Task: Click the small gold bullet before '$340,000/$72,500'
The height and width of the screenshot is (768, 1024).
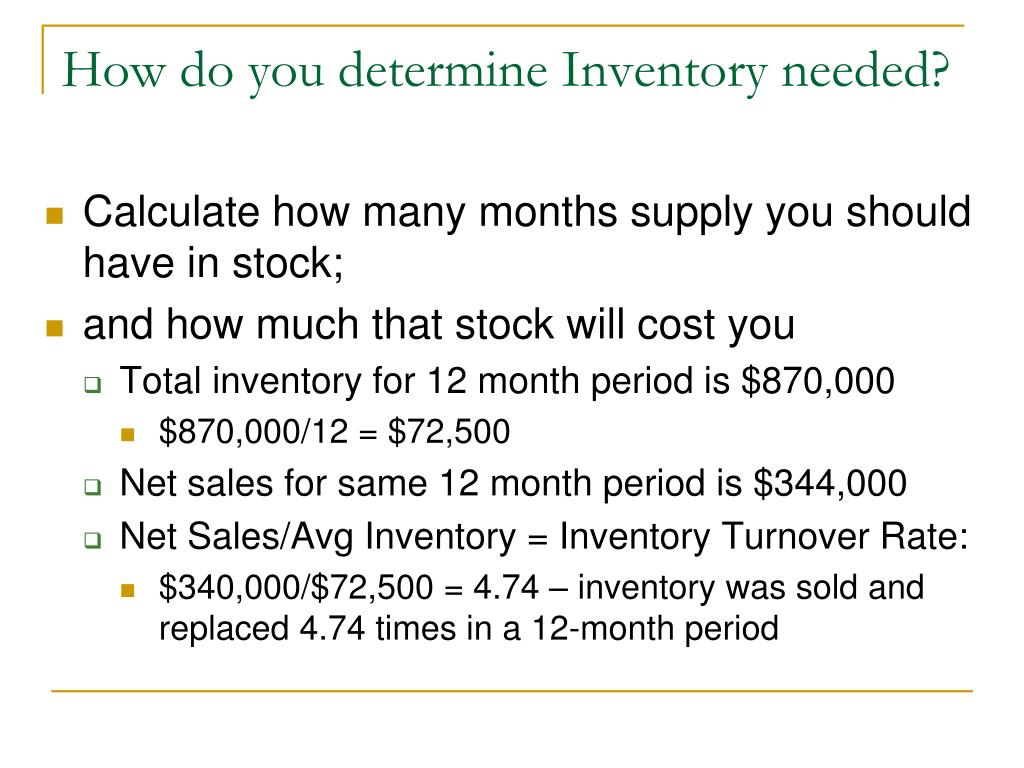Action: coord(127,590)
